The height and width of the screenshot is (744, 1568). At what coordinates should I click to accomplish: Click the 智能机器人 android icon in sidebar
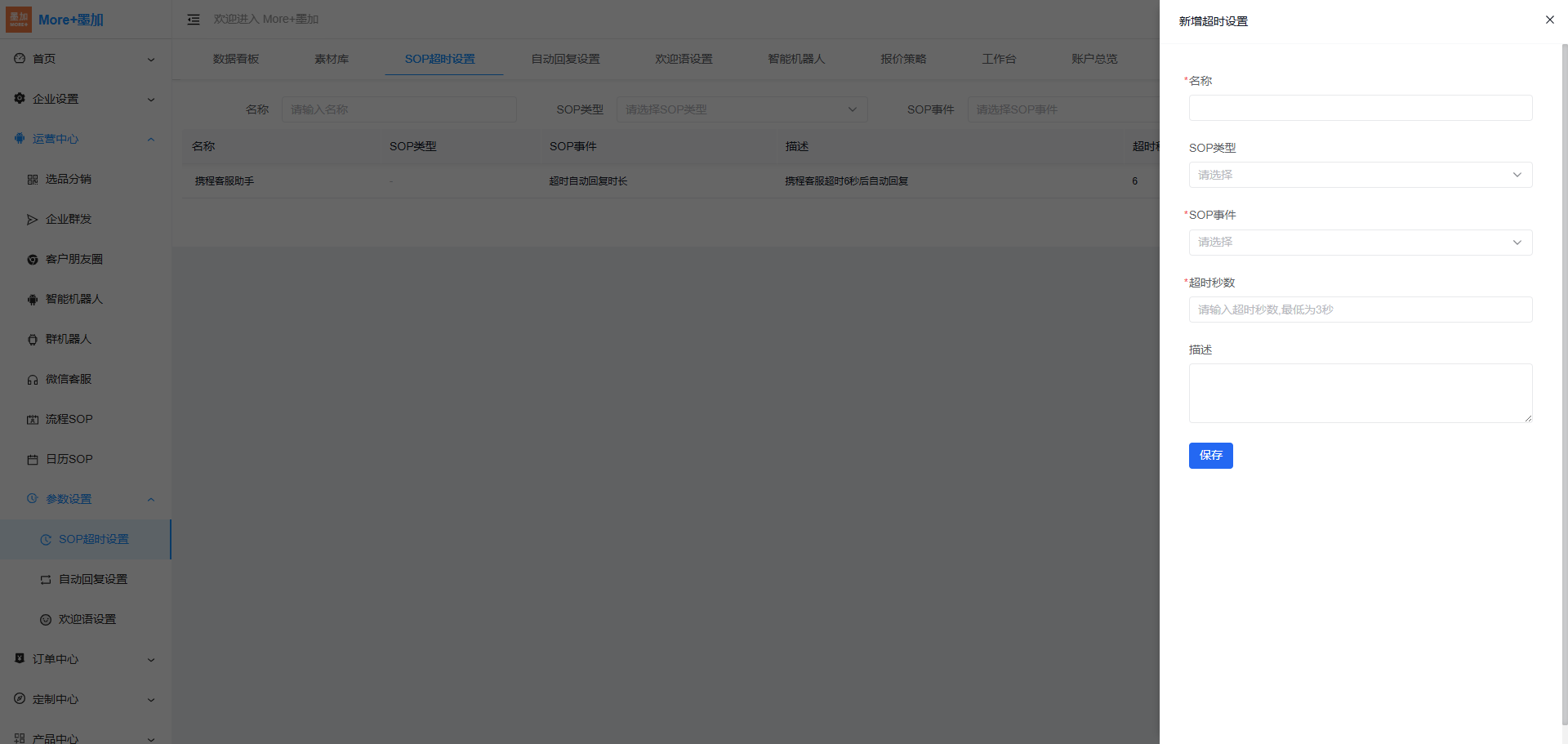tap(33, 300)
